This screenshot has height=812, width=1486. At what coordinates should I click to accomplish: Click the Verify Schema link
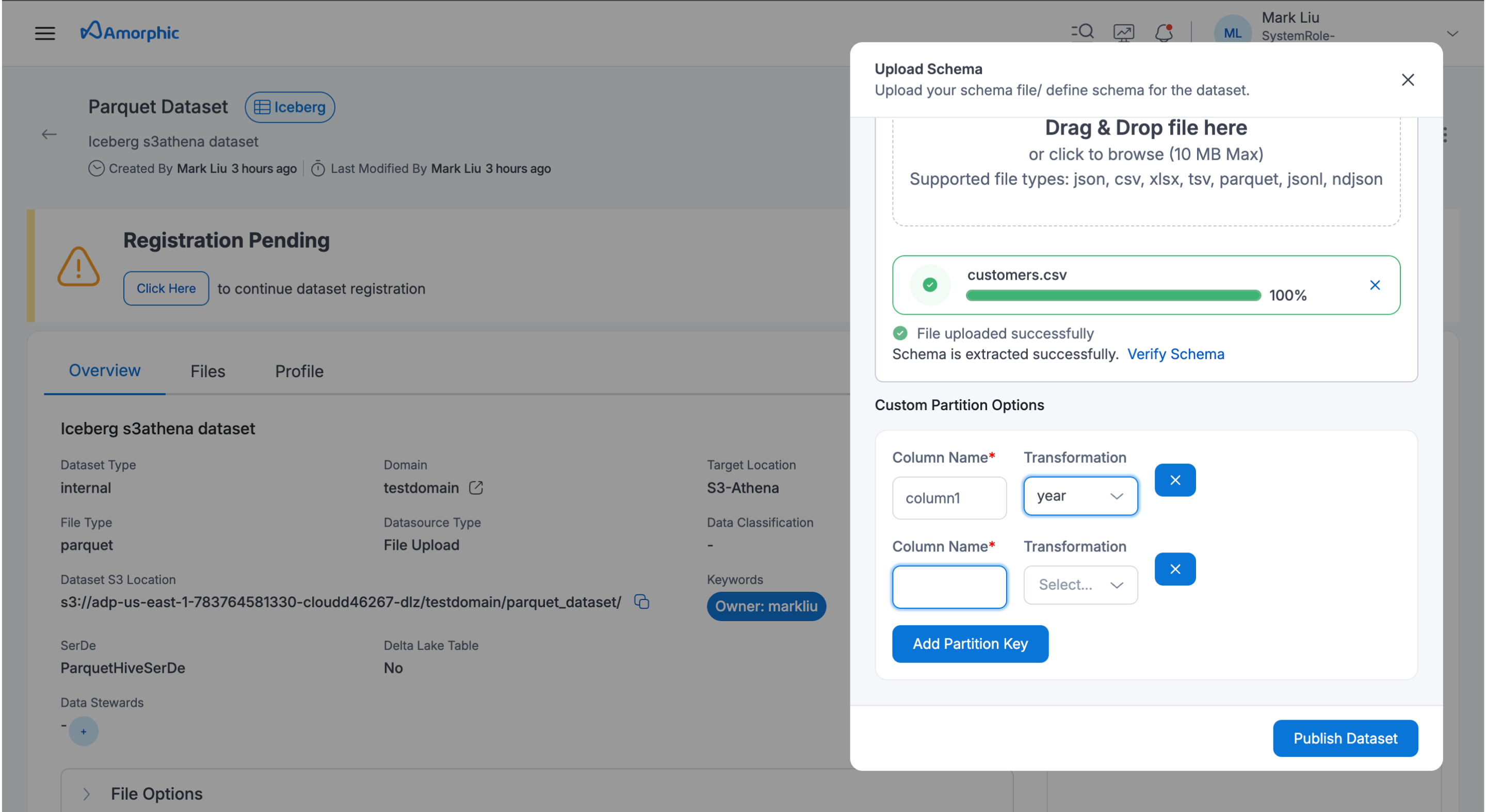(1175, 353)
